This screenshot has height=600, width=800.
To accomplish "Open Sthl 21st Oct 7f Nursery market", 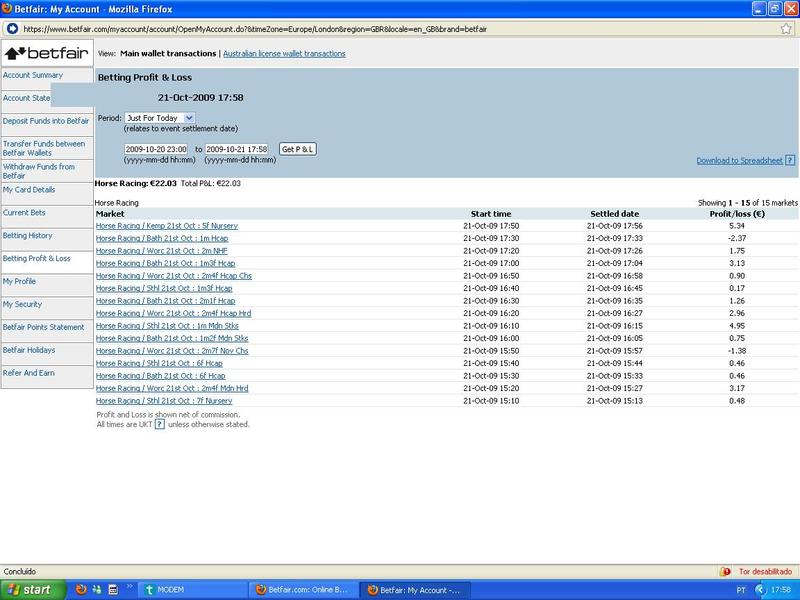I will coord(164,401).
